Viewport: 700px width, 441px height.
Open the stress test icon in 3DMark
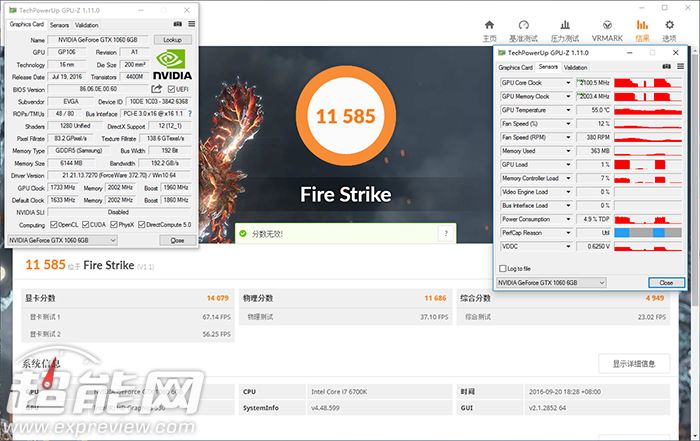coord(566,27)
